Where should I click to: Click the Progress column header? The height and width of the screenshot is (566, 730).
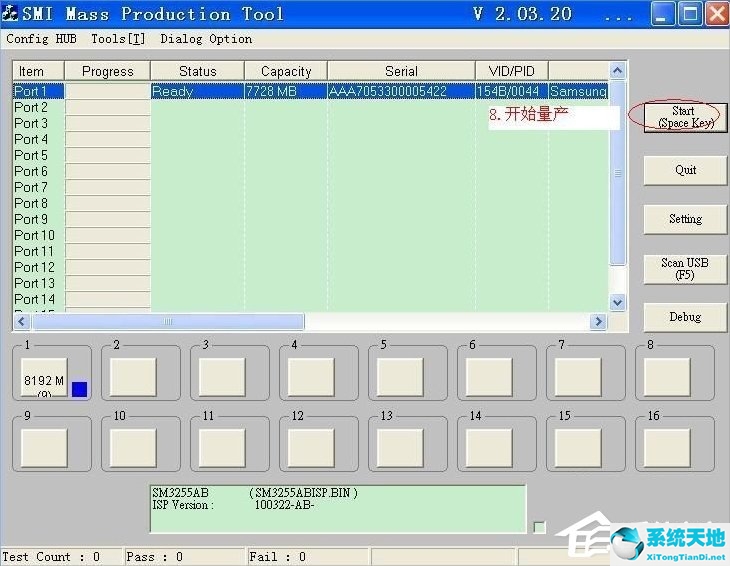pyautogui.click(x=108, y=71)
